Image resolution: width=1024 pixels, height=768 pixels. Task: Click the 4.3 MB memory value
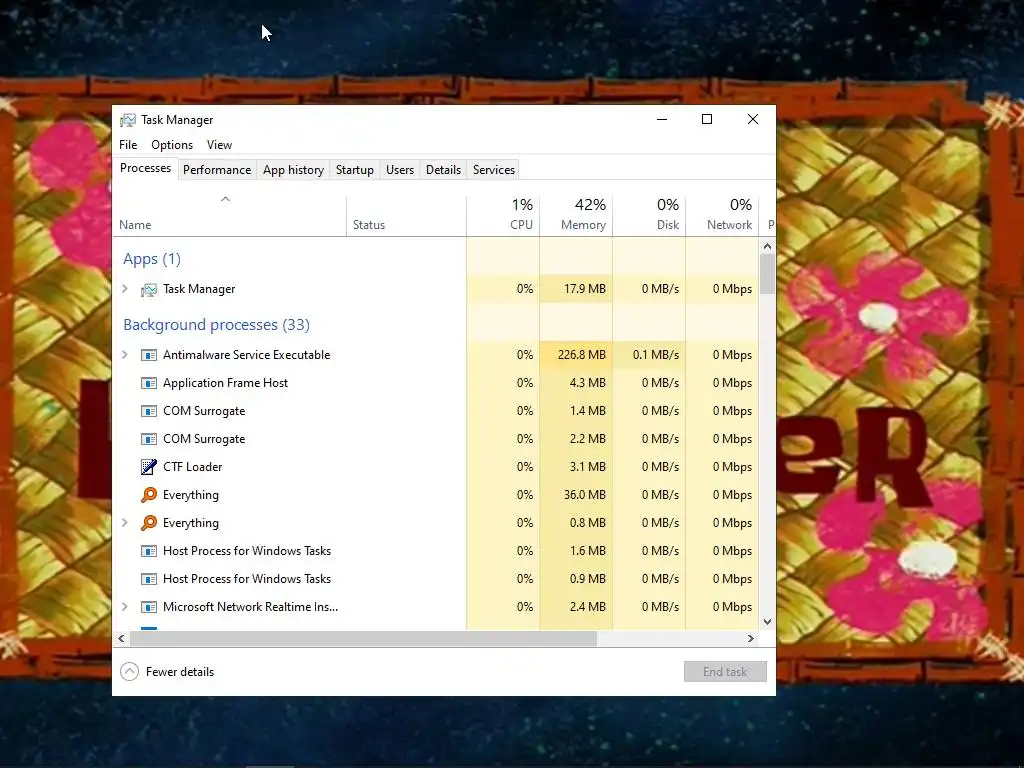click(x=587, y=383)
